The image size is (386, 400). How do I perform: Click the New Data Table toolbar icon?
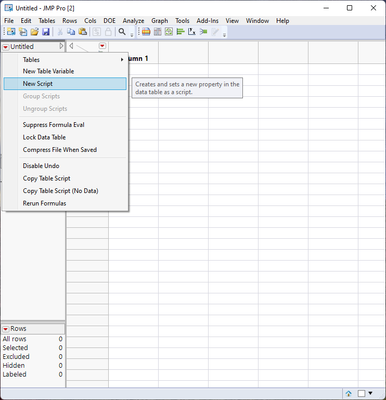pos(11,32)
